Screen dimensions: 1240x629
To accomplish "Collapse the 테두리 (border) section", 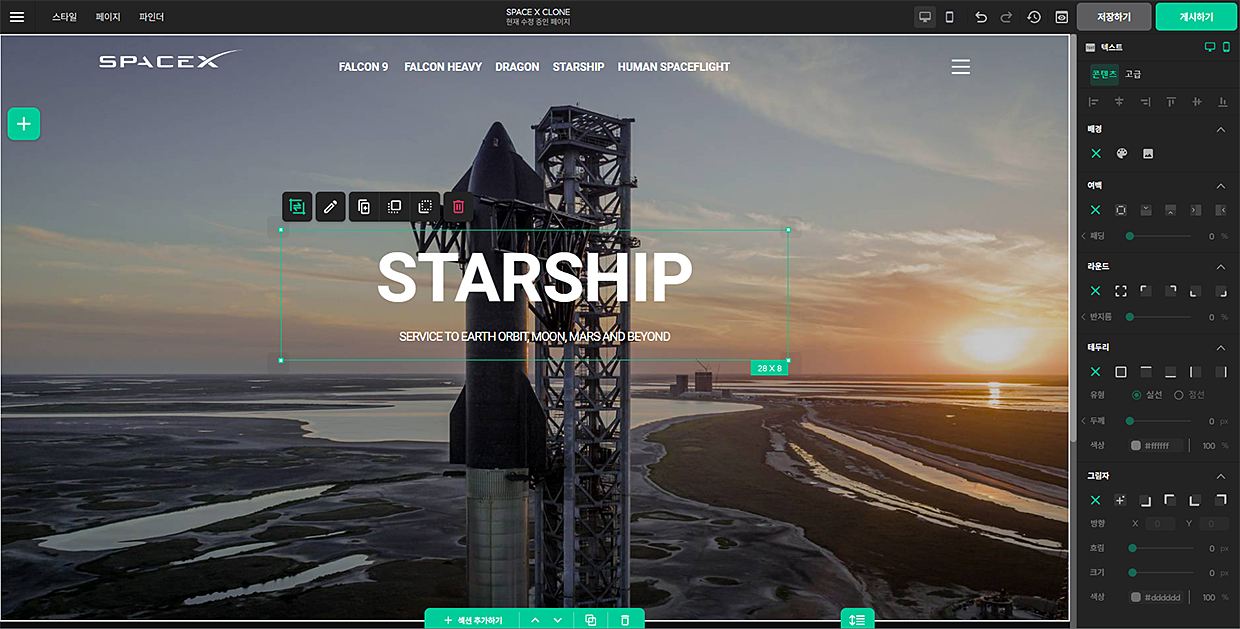I will point(1220,348).
